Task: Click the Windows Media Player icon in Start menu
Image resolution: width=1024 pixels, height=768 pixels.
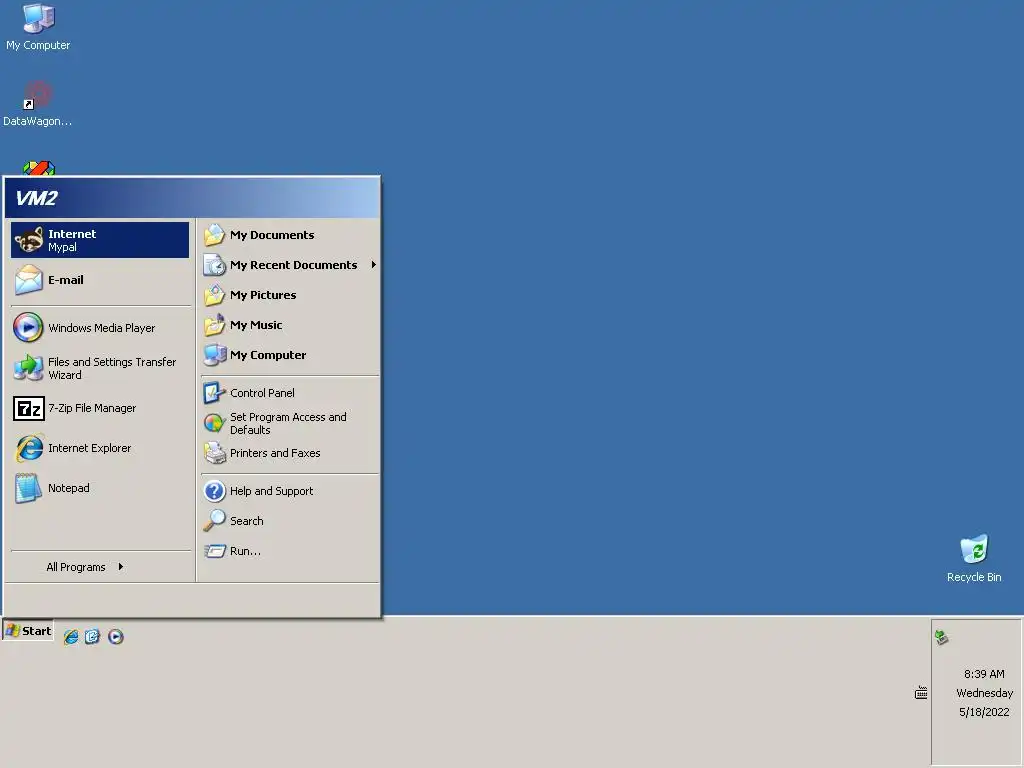Action: click(28, 328)
